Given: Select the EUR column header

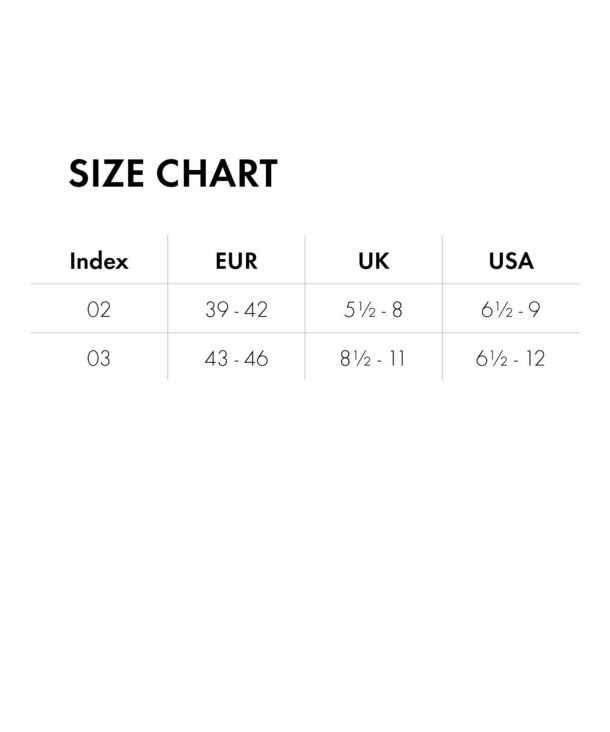Looking at the screenshot, I should tap(236, 262).
